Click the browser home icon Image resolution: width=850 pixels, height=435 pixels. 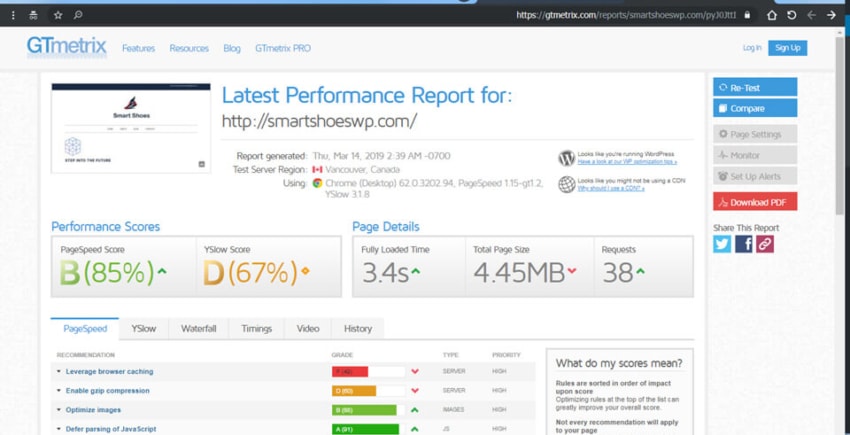click(x=772, y=15)
